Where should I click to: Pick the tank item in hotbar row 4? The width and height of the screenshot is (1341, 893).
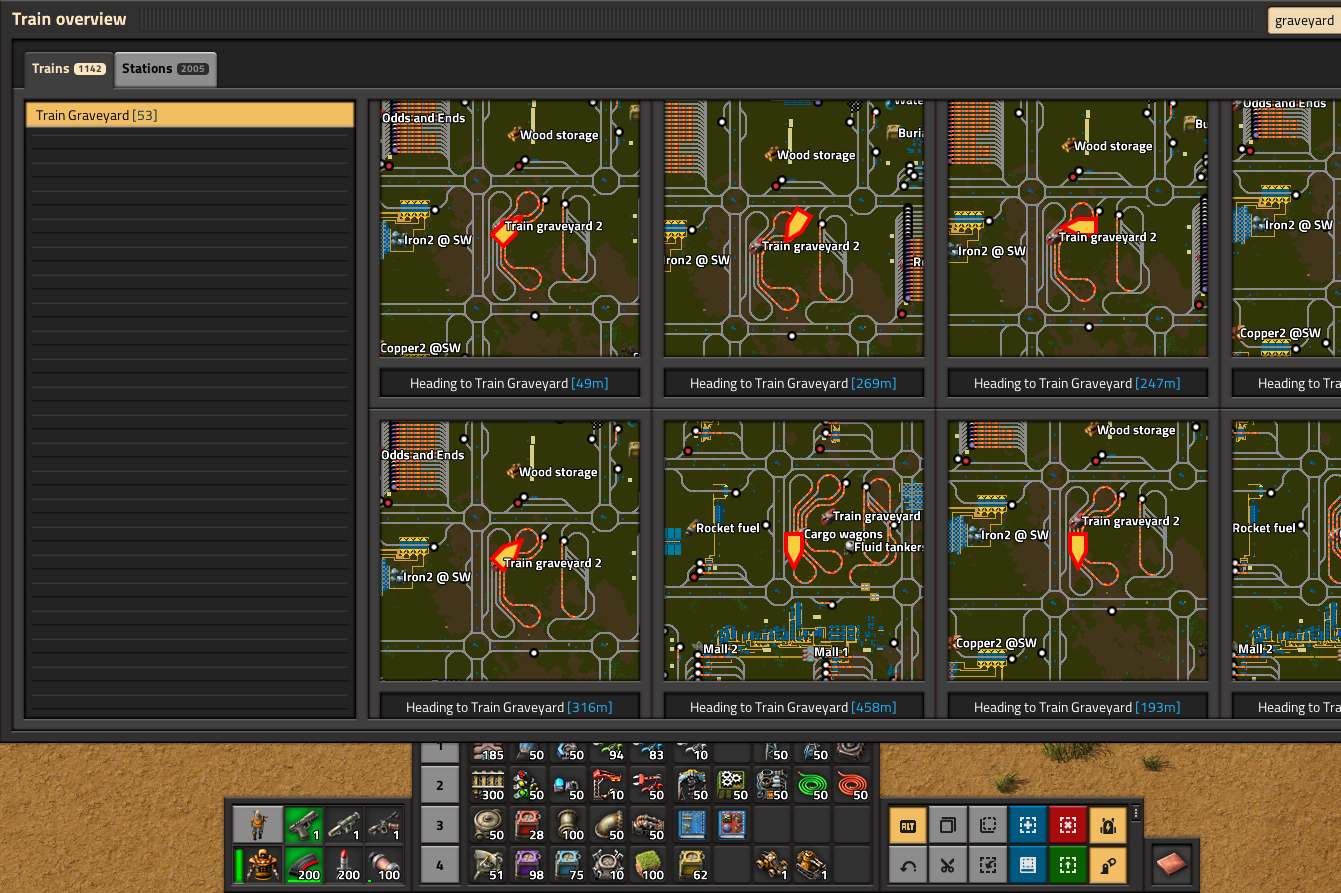[x=812, y=865]
